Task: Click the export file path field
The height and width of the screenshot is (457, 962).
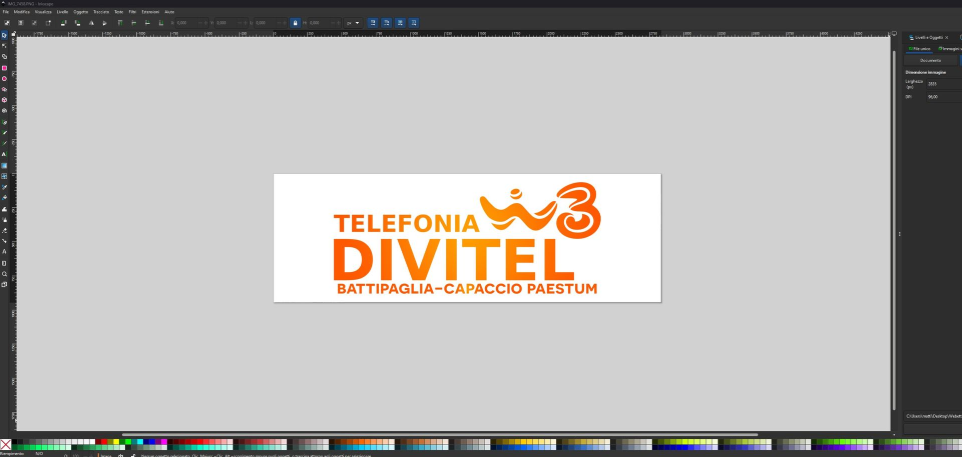Action: pos(933,416)
